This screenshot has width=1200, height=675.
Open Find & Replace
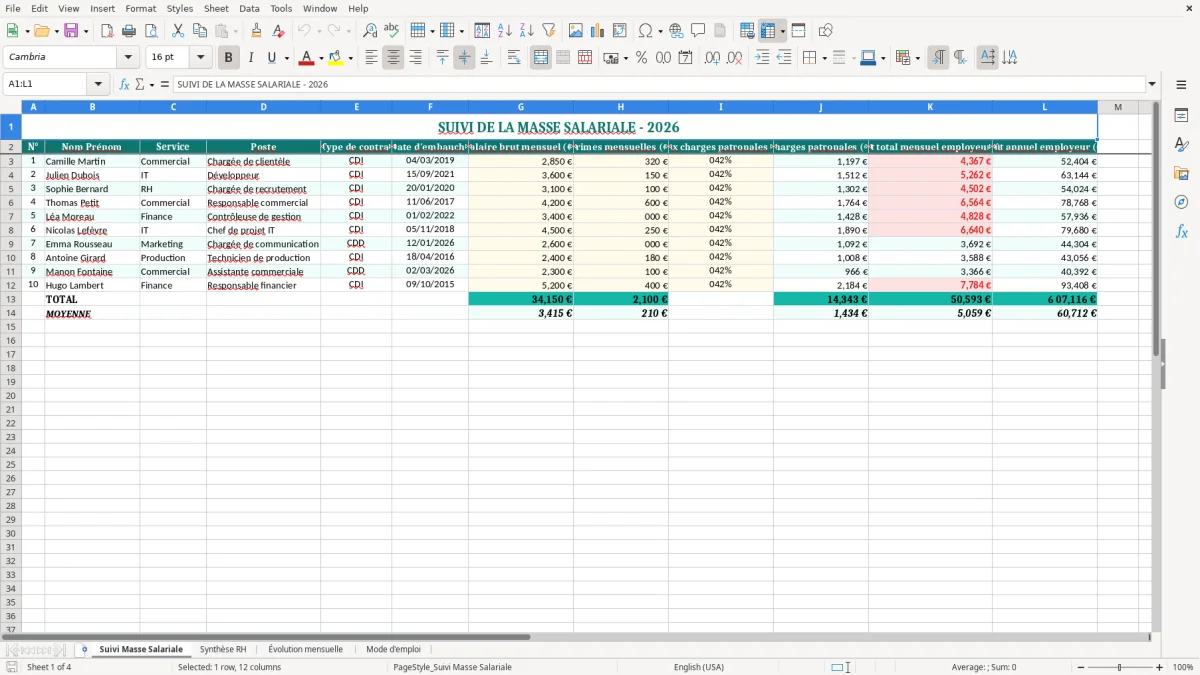pos(370,31)
